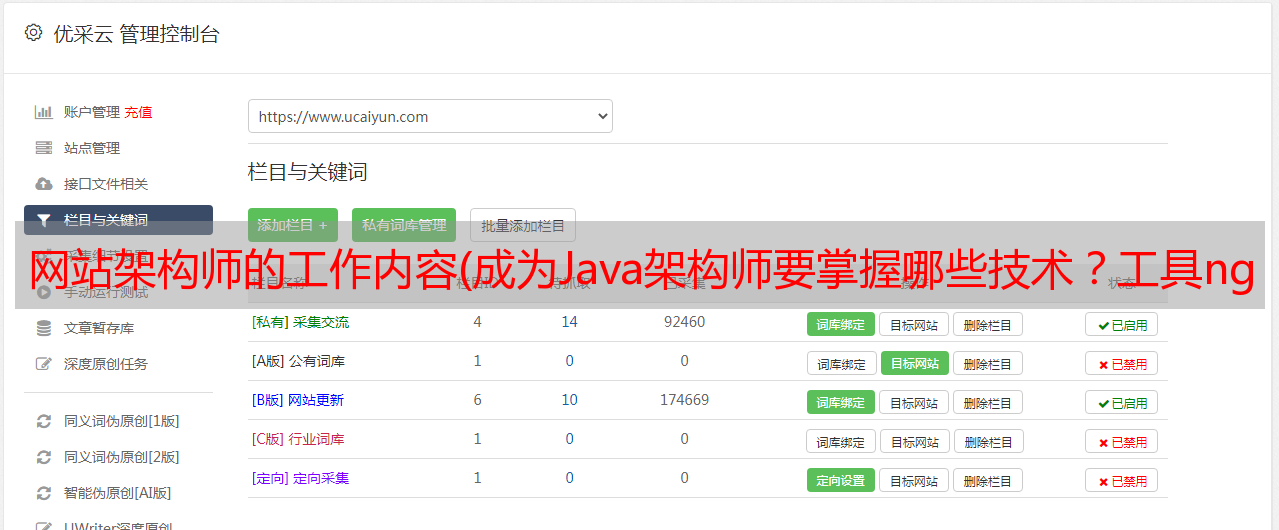Click the 优采云 管理控制台 title text
Screen dimensions: 1279x530
(136, 34)
